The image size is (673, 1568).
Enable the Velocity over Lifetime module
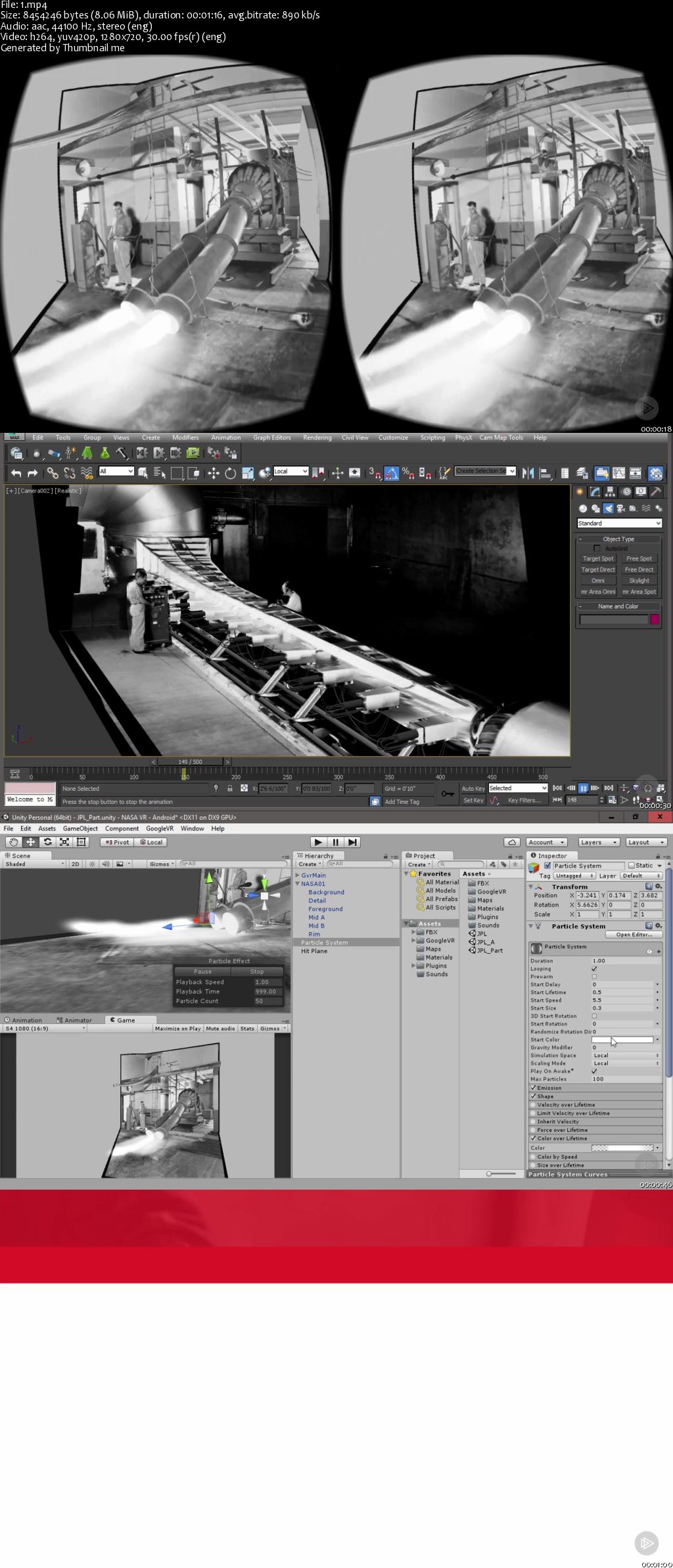tap(533, 1105)
